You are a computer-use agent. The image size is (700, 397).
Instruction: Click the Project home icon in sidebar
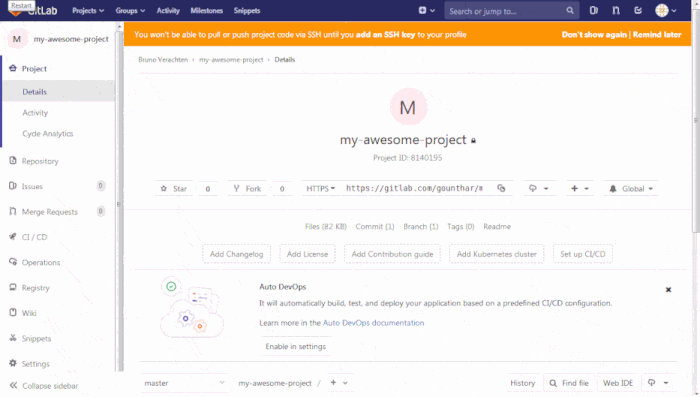pos(13,68)
